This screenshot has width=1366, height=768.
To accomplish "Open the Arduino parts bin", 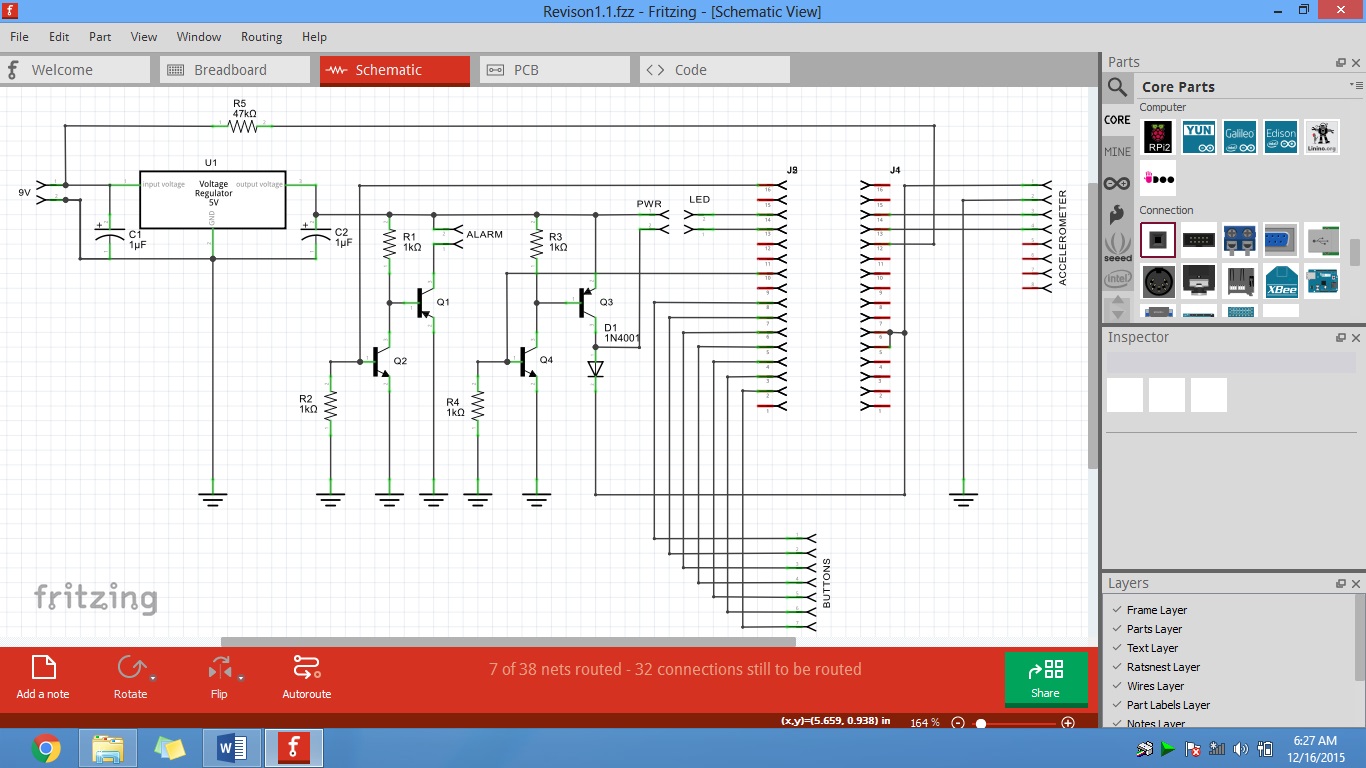I will tap(1117, 183).
